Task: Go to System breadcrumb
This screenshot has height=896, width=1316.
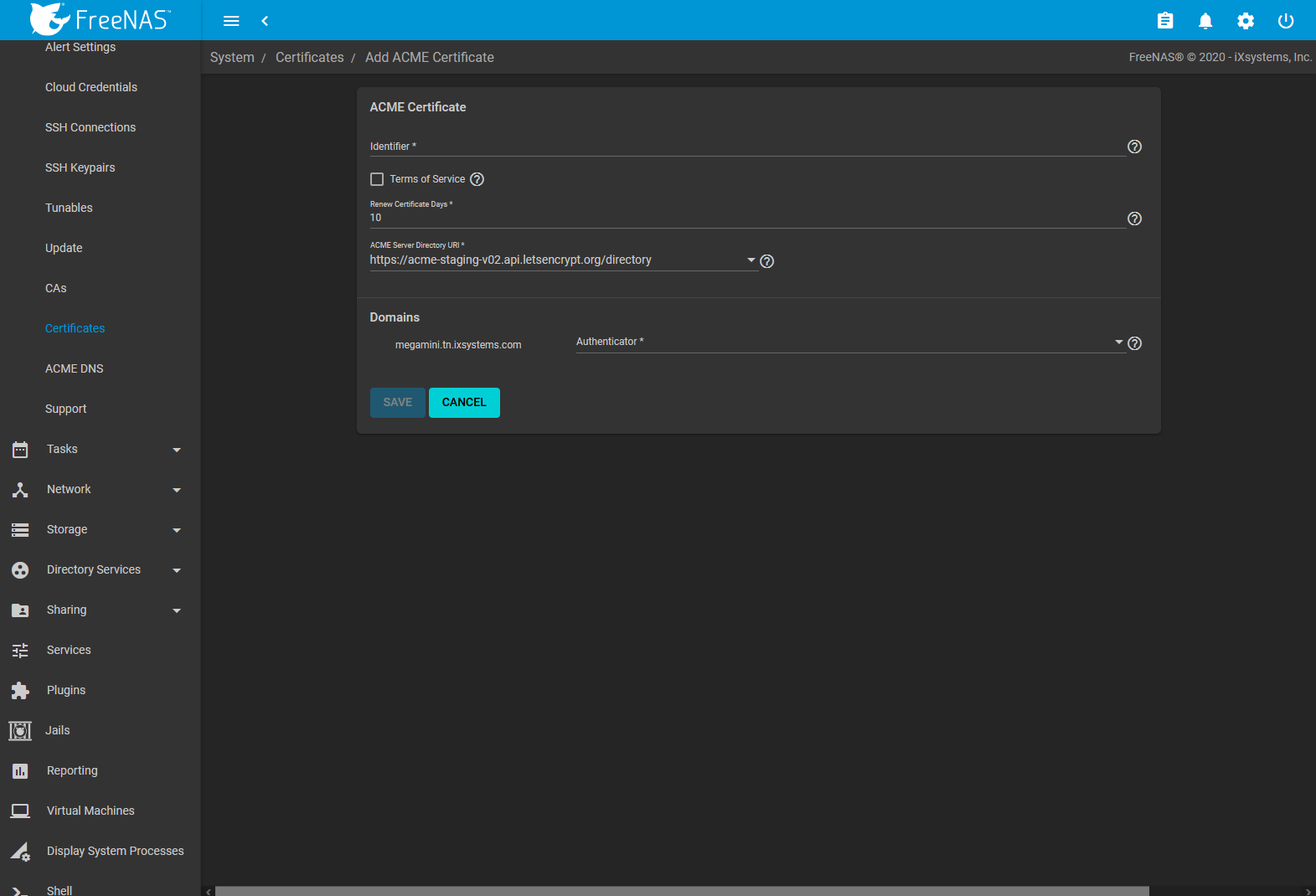Action: coord(232,57)
